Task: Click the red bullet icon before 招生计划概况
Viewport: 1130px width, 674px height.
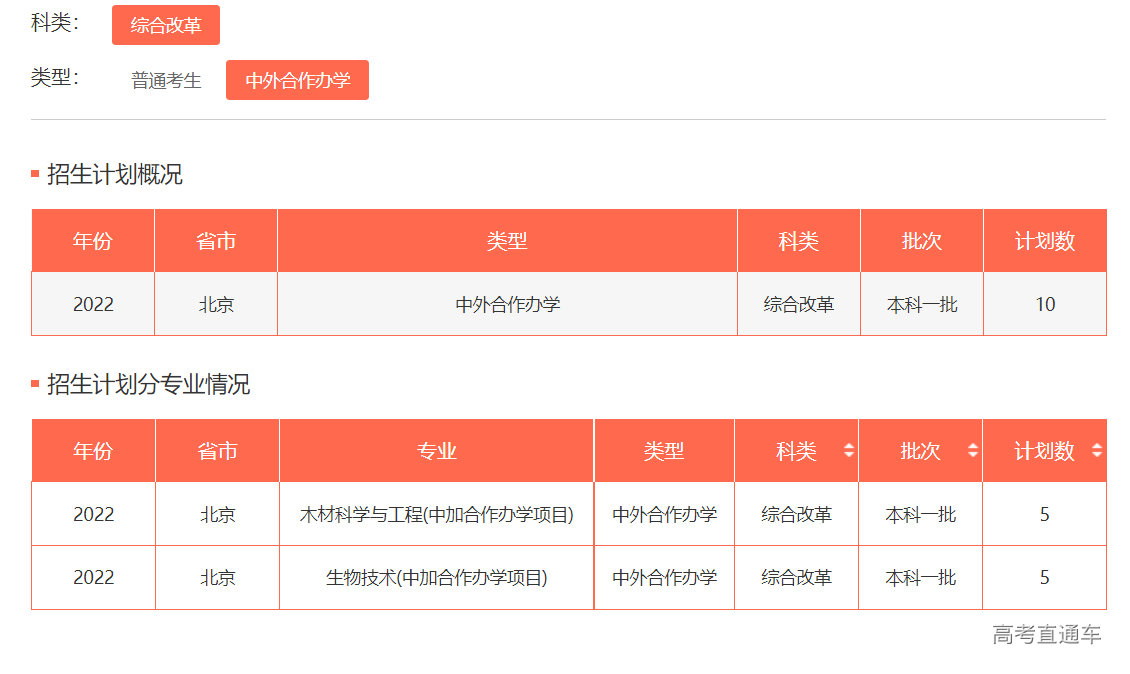Action: pyautogui.click(x=36, y=172)
